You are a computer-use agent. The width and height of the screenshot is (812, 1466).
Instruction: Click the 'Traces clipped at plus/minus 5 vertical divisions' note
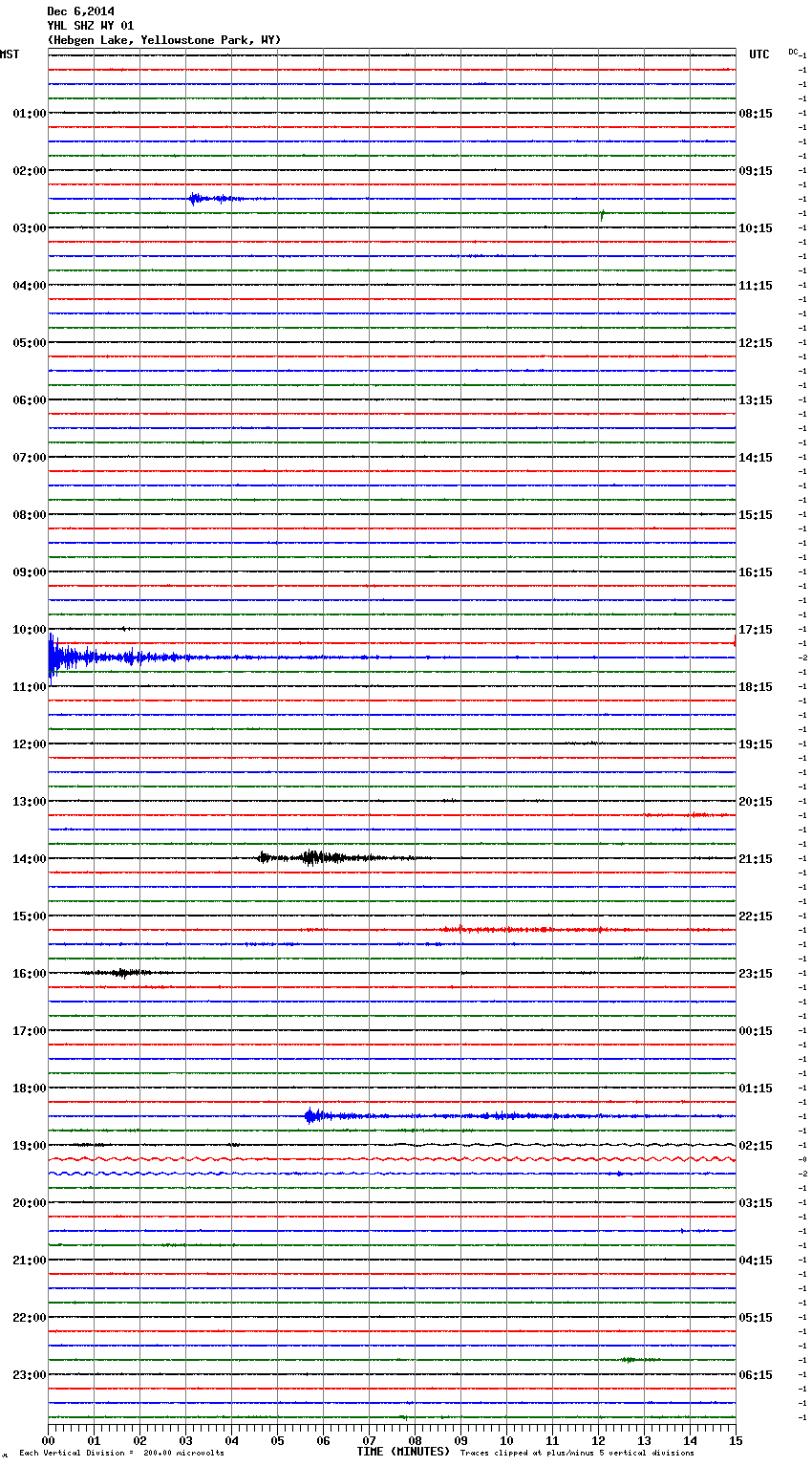pos(577,1454)
